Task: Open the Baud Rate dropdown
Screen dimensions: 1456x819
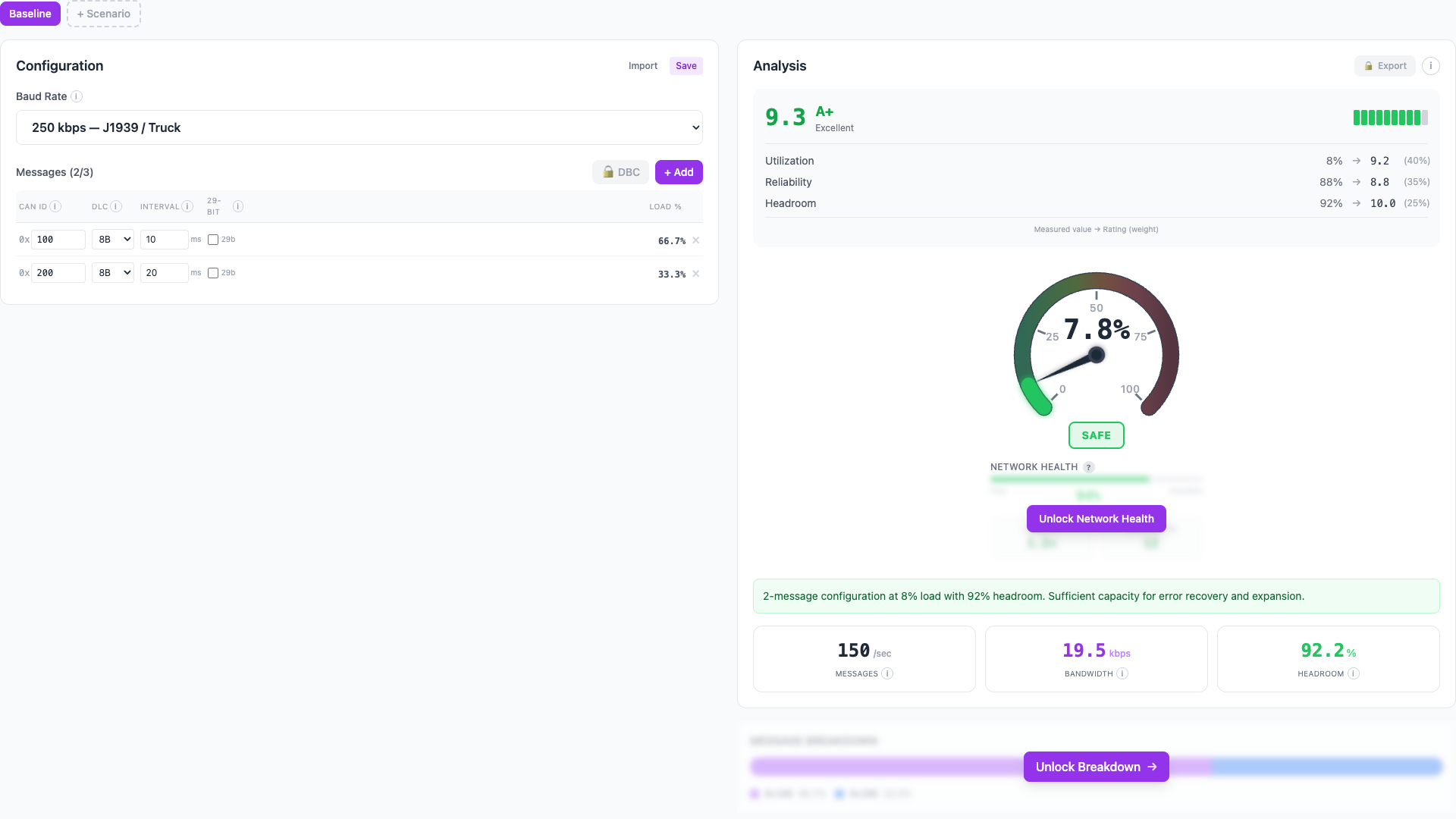Action: pos(359,127)
